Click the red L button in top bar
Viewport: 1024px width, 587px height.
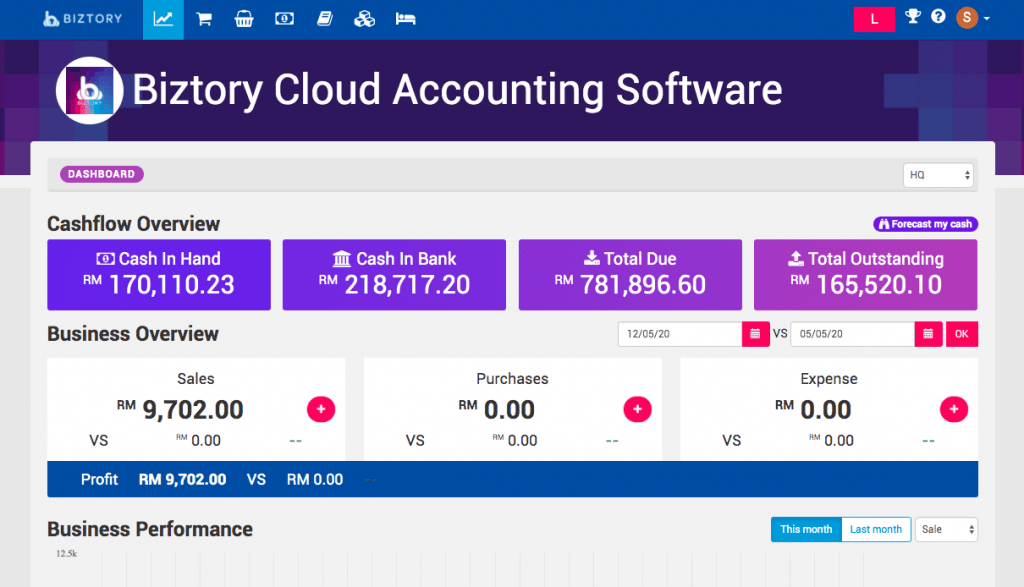(x=874, y=19)
